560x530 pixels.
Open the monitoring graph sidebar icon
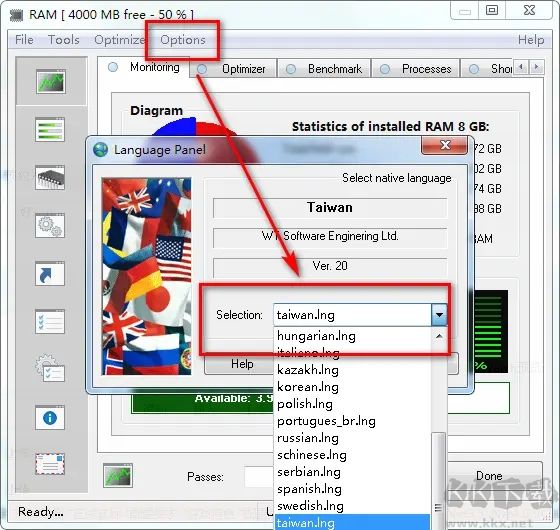coord(50,82)
